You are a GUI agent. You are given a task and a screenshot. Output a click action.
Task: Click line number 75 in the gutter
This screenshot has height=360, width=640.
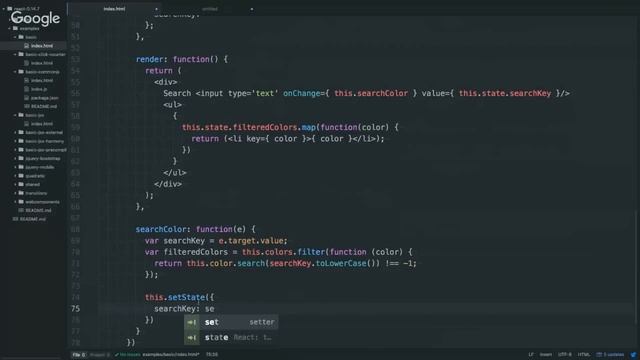76,309
